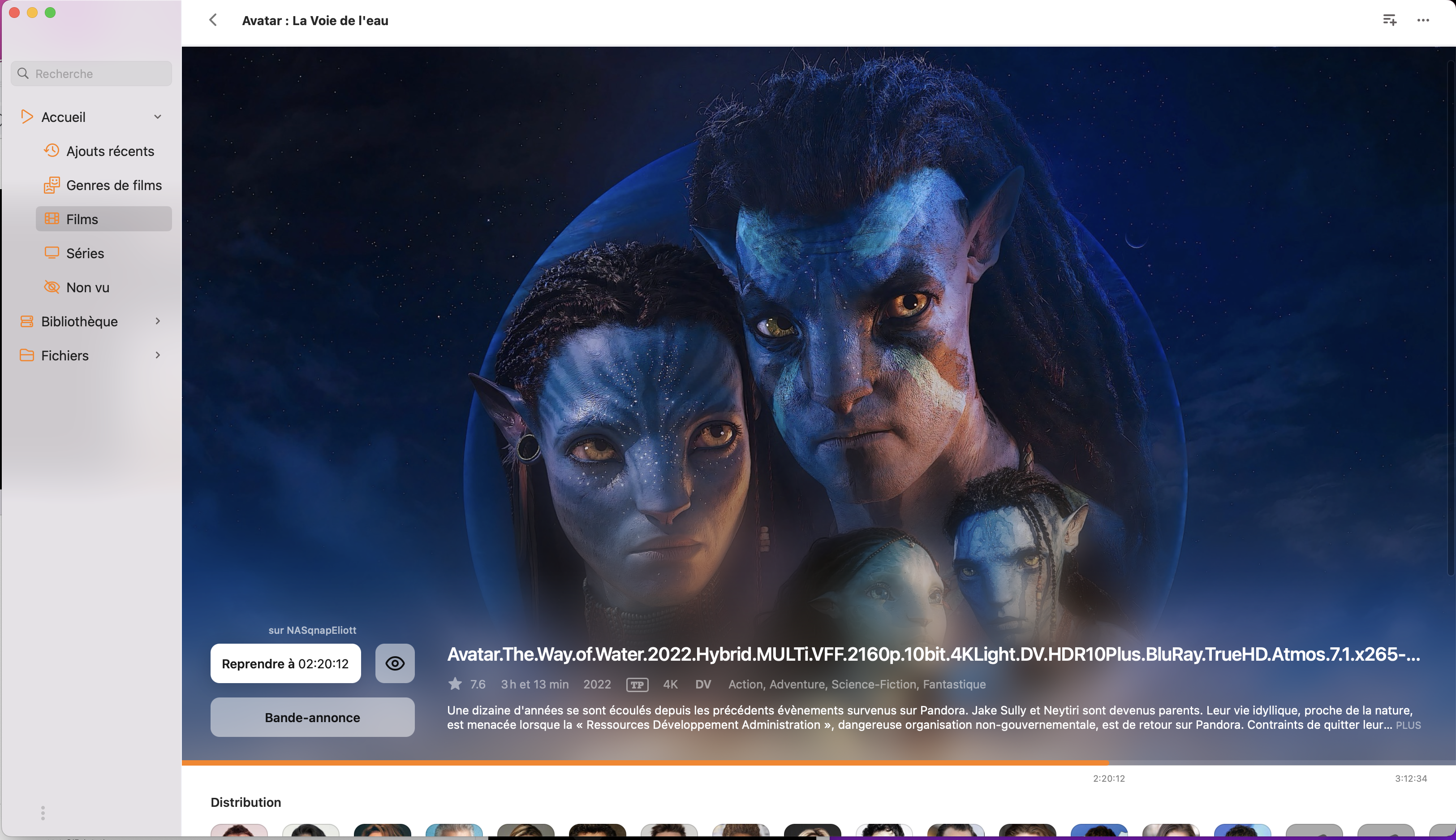This screenshot has width=1456, height=840.
Task: Open the three-dots more options menu
Action: tap(1422, 20)
